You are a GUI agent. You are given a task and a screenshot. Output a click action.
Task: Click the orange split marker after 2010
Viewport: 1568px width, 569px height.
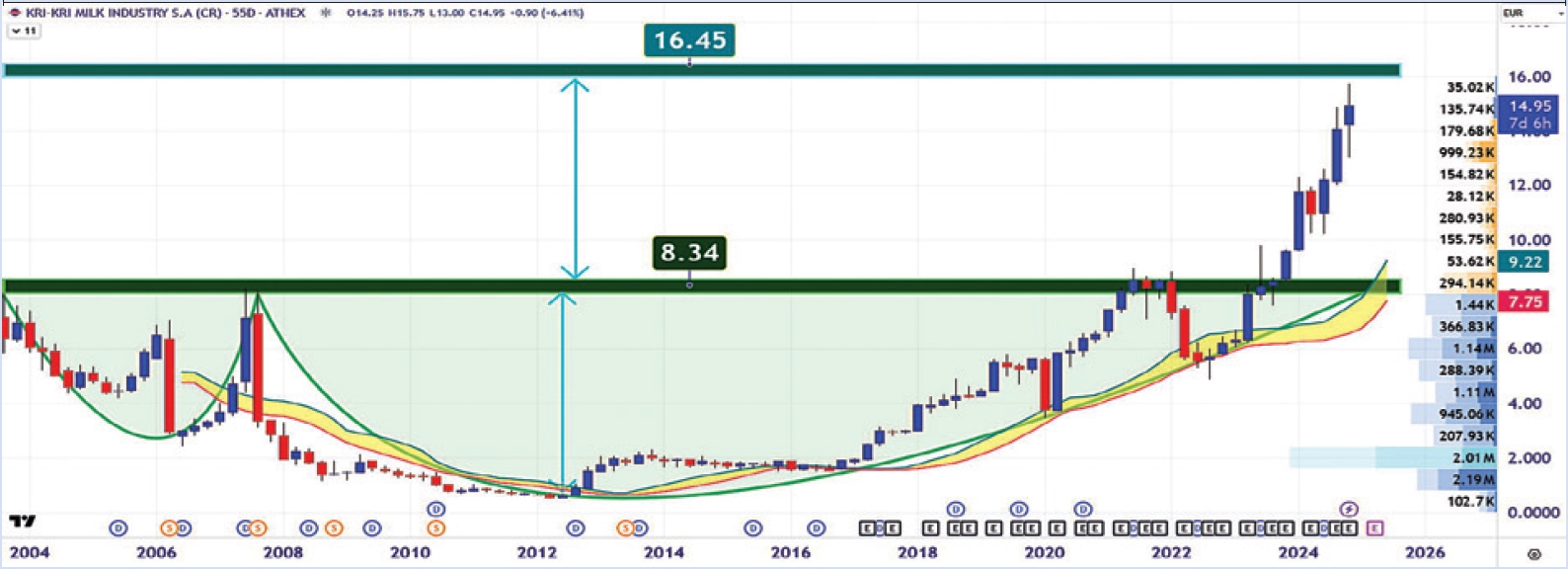(435, 528)
